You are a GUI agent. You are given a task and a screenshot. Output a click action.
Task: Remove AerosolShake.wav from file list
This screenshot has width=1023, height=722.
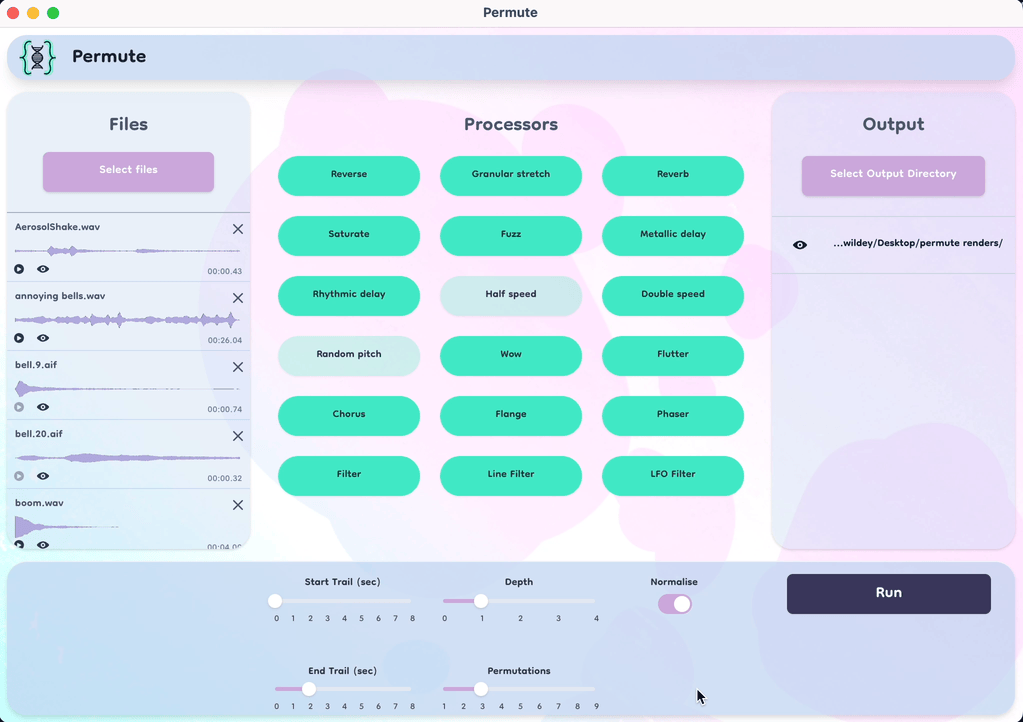pyautogui.click(x=238, y=229)
